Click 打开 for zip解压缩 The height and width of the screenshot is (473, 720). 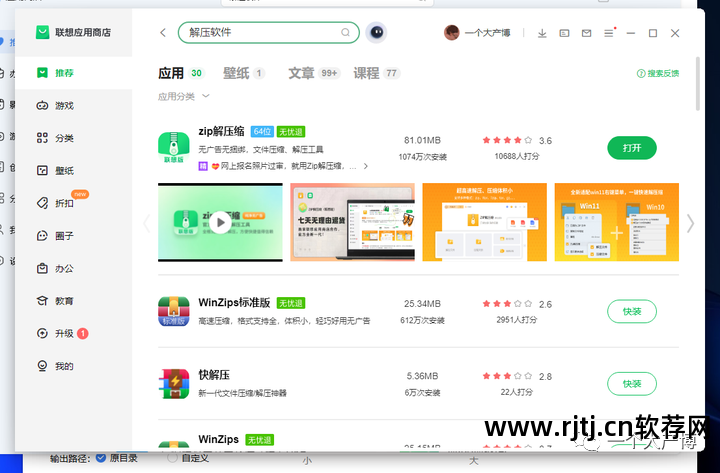632,148
